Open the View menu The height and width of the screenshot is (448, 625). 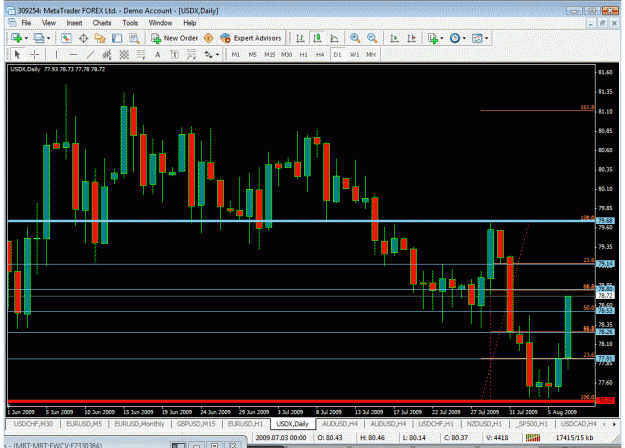49,23
